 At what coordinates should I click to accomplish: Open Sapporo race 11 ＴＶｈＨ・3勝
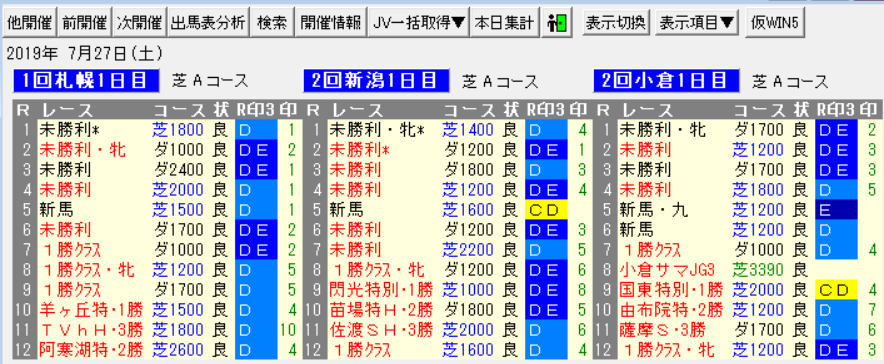click(x=91, y=329)
